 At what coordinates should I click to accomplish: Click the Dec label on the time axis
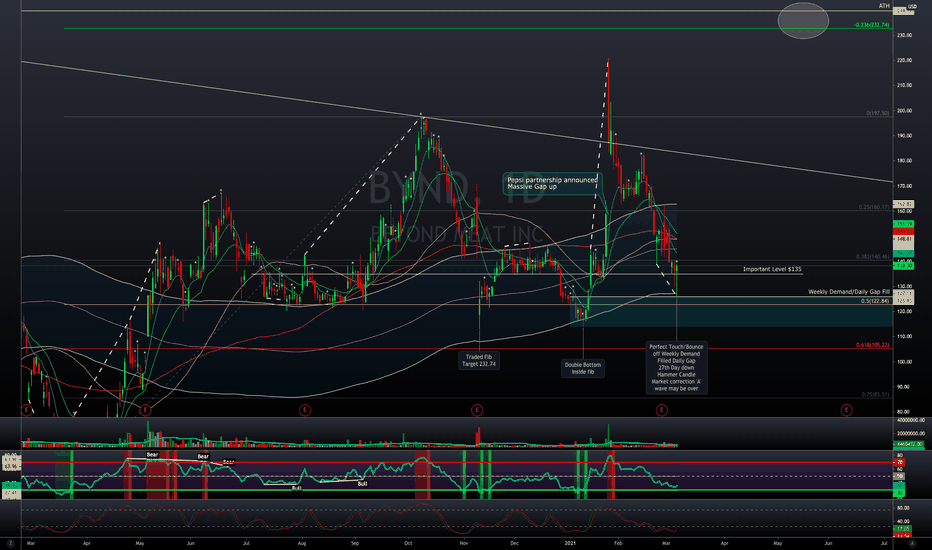515,543
